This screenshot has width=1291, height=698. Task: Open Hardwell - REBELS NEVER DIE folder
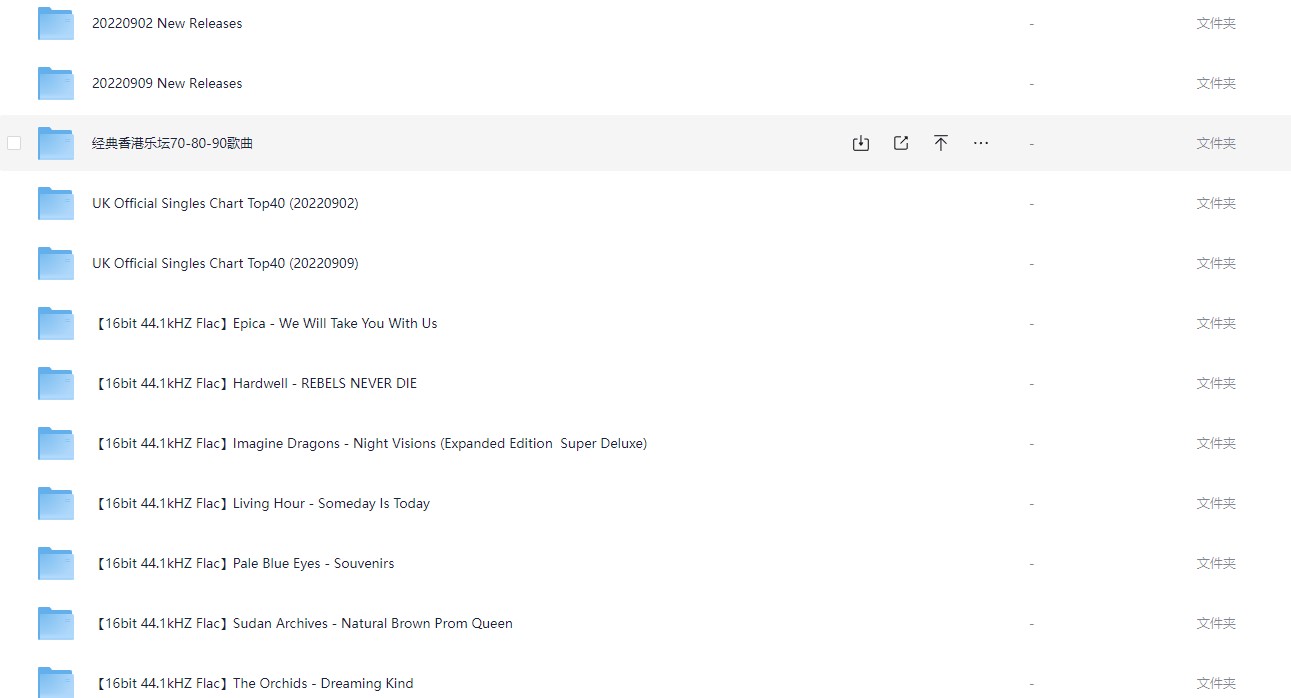[x=255, y=383]
